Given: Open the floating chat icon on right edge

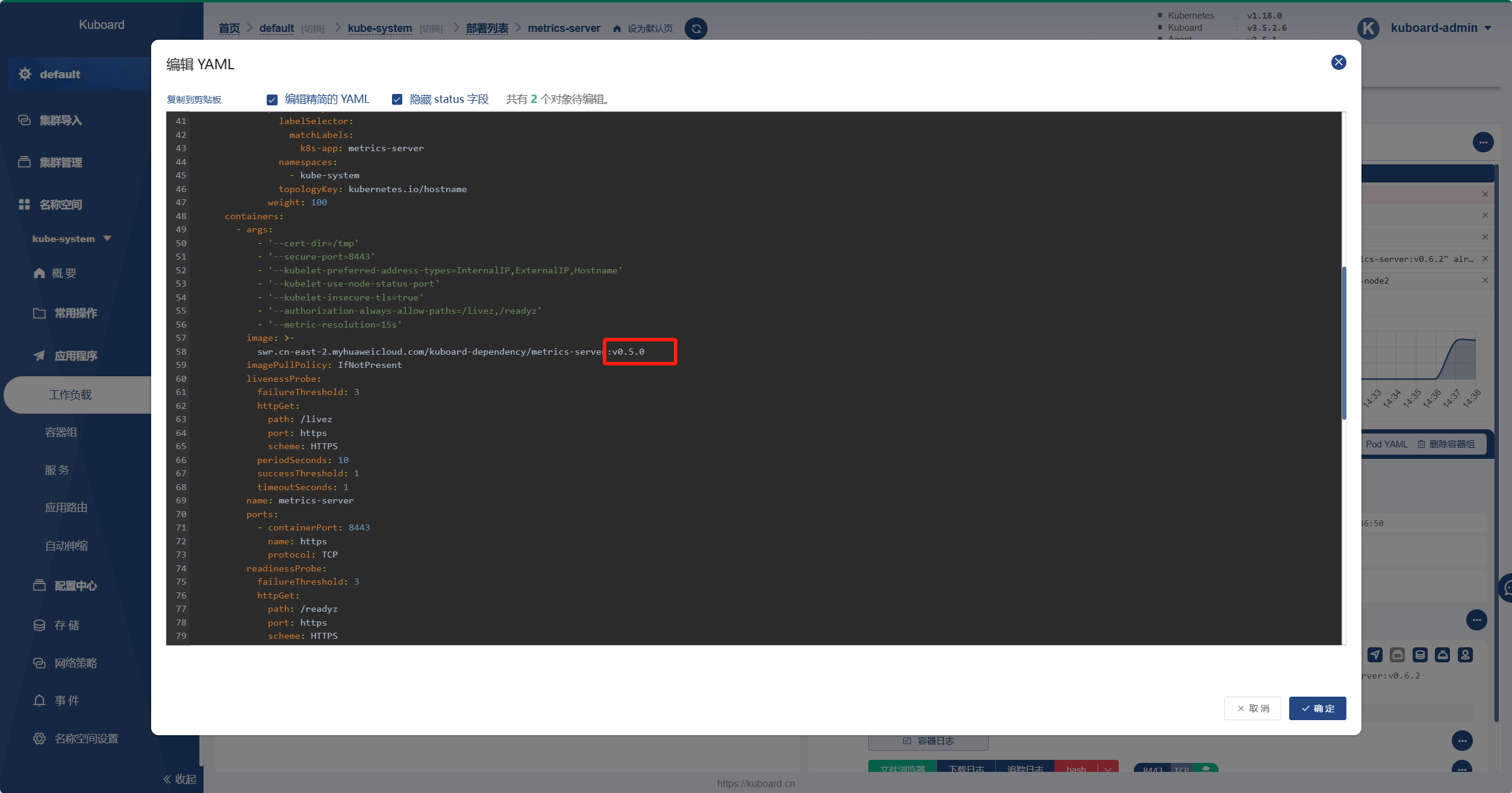Looking at the screenshot, I should click(1507, 588).
